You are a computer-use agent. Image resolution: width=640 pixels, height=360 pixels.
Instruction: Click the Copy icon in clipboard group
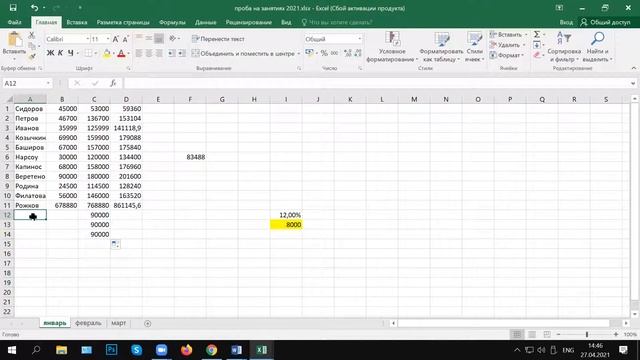32,46
